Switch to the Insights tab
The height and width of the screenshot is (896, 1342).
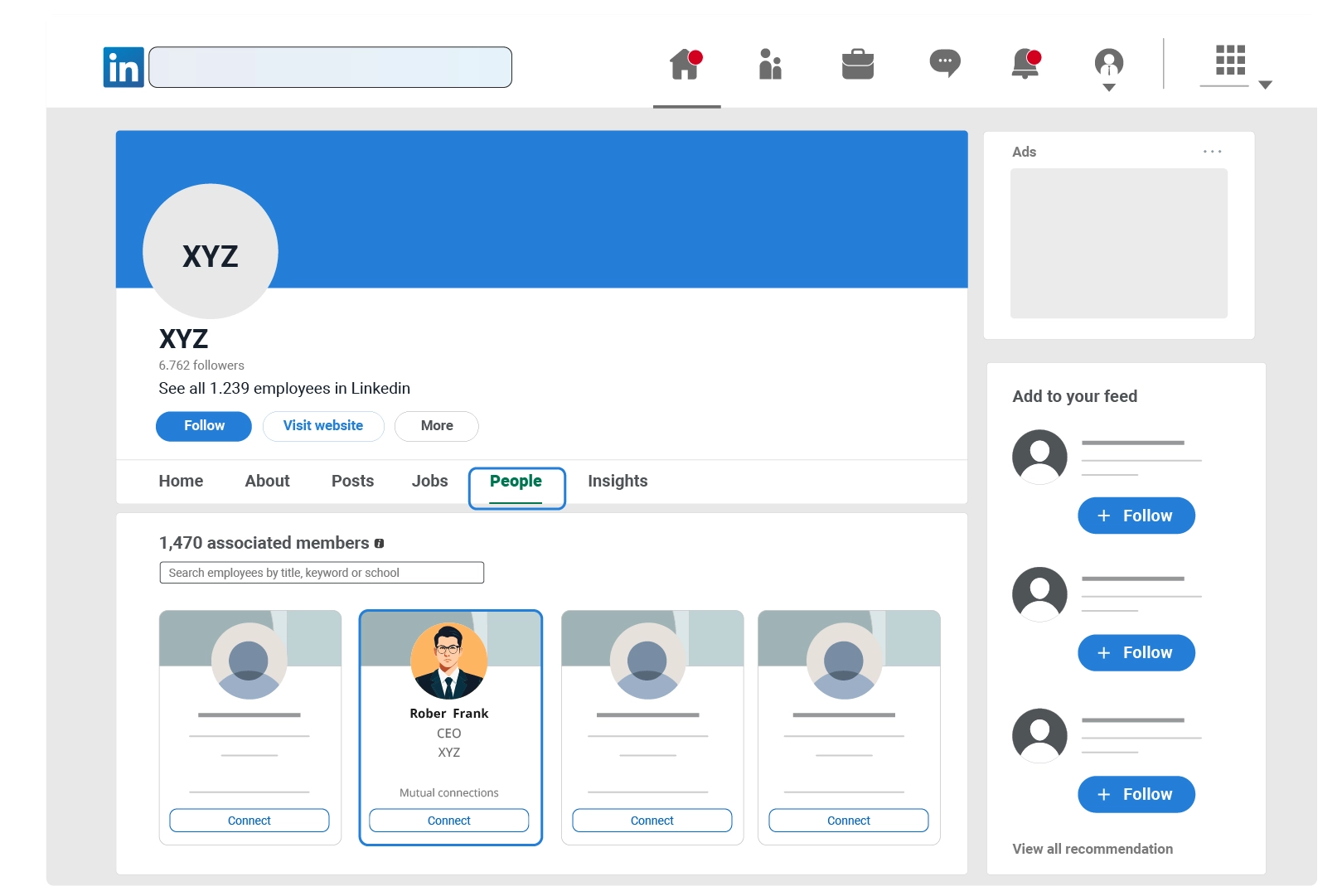pyautogui.click(x=618, y=482)
